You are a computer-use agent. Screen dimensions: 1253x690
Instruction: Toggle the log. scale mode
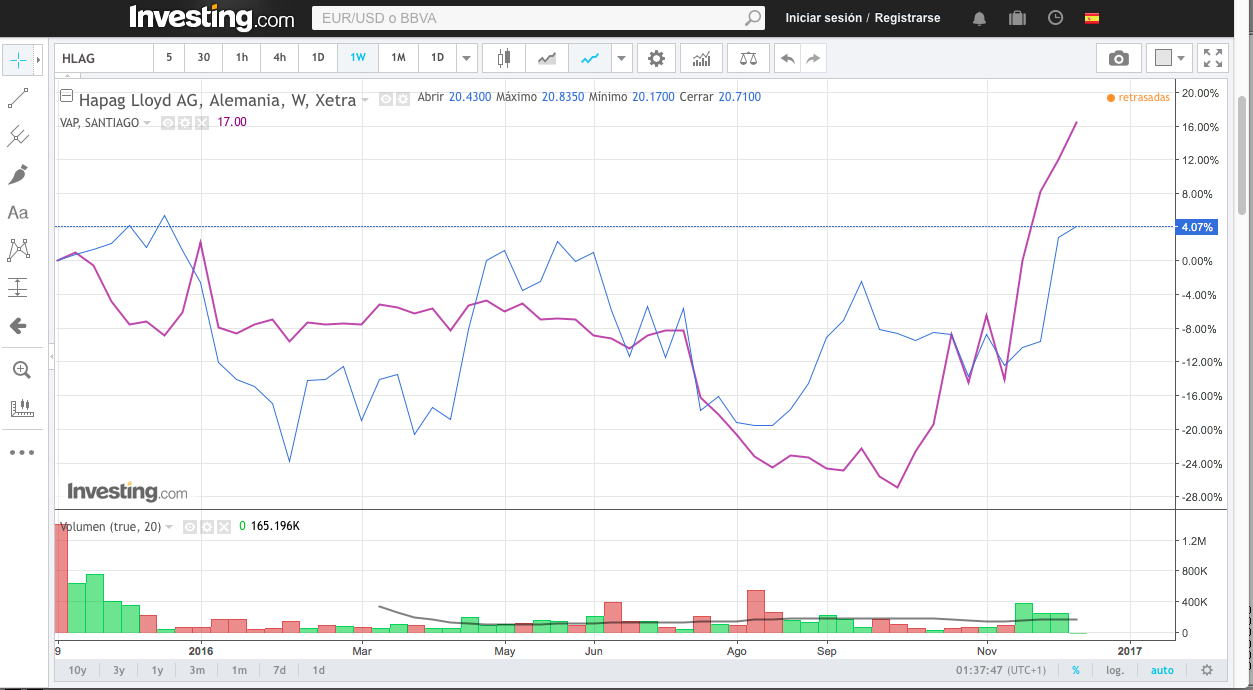(1115, 670)
